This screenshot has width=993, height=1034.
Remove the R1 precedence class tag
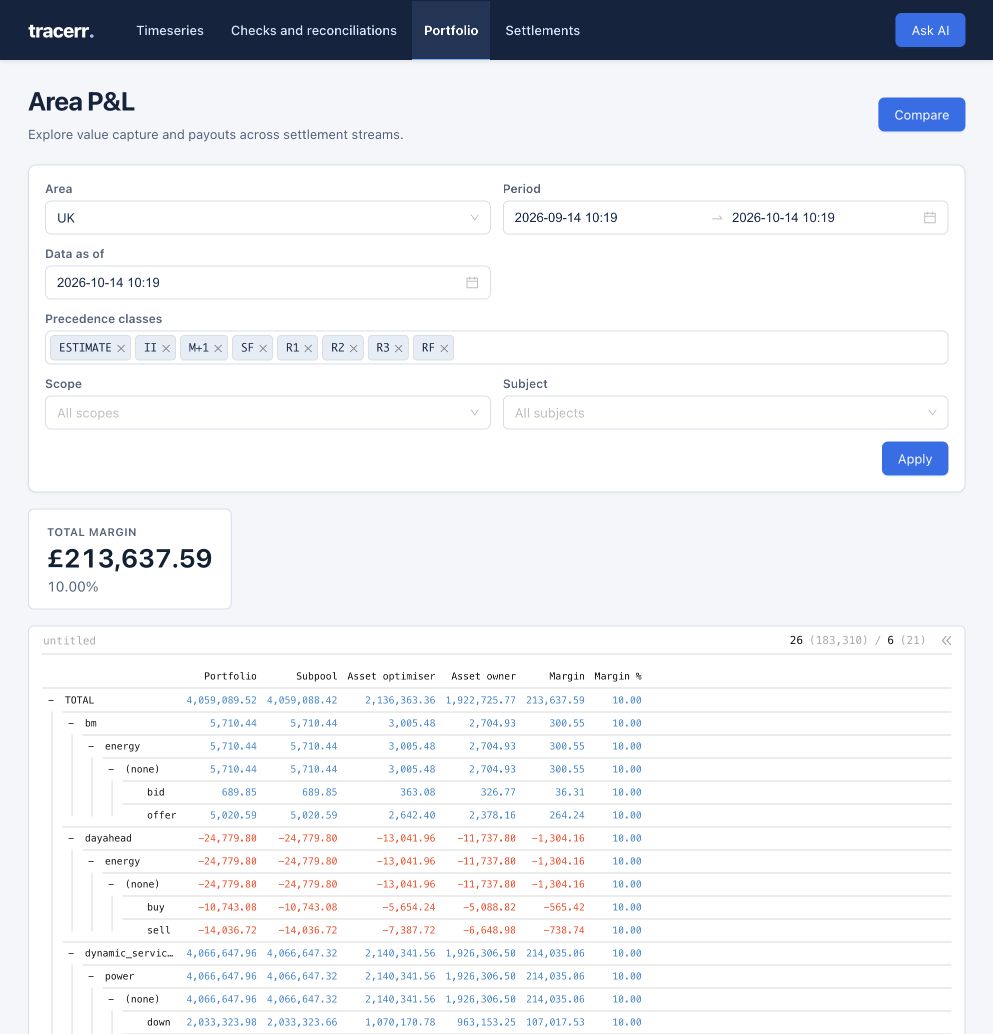pos(308,348)
